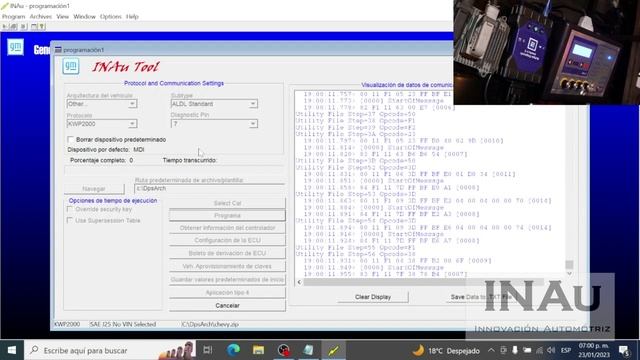Click the Windows search box
Viewport: 640px width, 360px height.
point(111,350)
